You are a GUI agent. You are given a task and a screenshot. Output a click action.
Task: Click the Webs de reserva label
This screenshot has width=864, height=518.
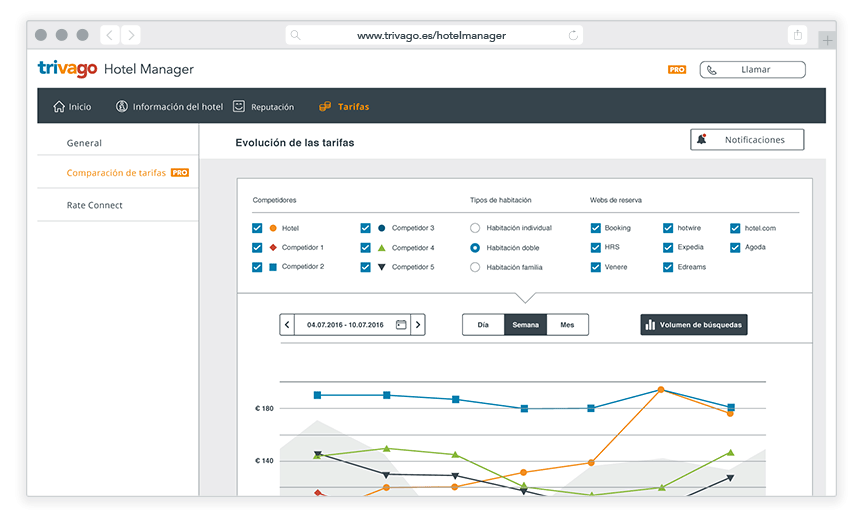coord(615,200)
